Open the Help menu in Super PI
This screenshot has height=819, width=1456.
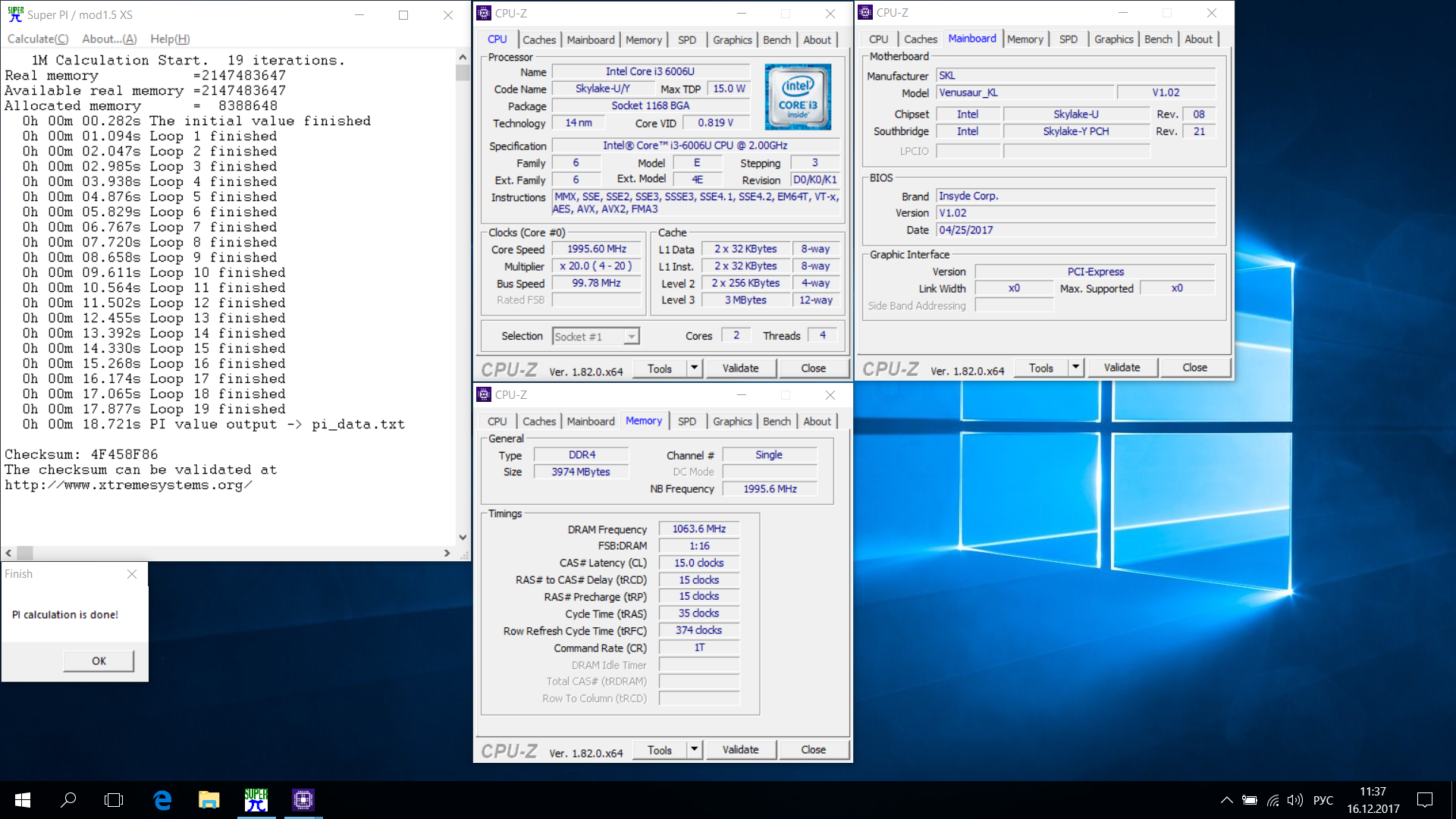(170, 39)
